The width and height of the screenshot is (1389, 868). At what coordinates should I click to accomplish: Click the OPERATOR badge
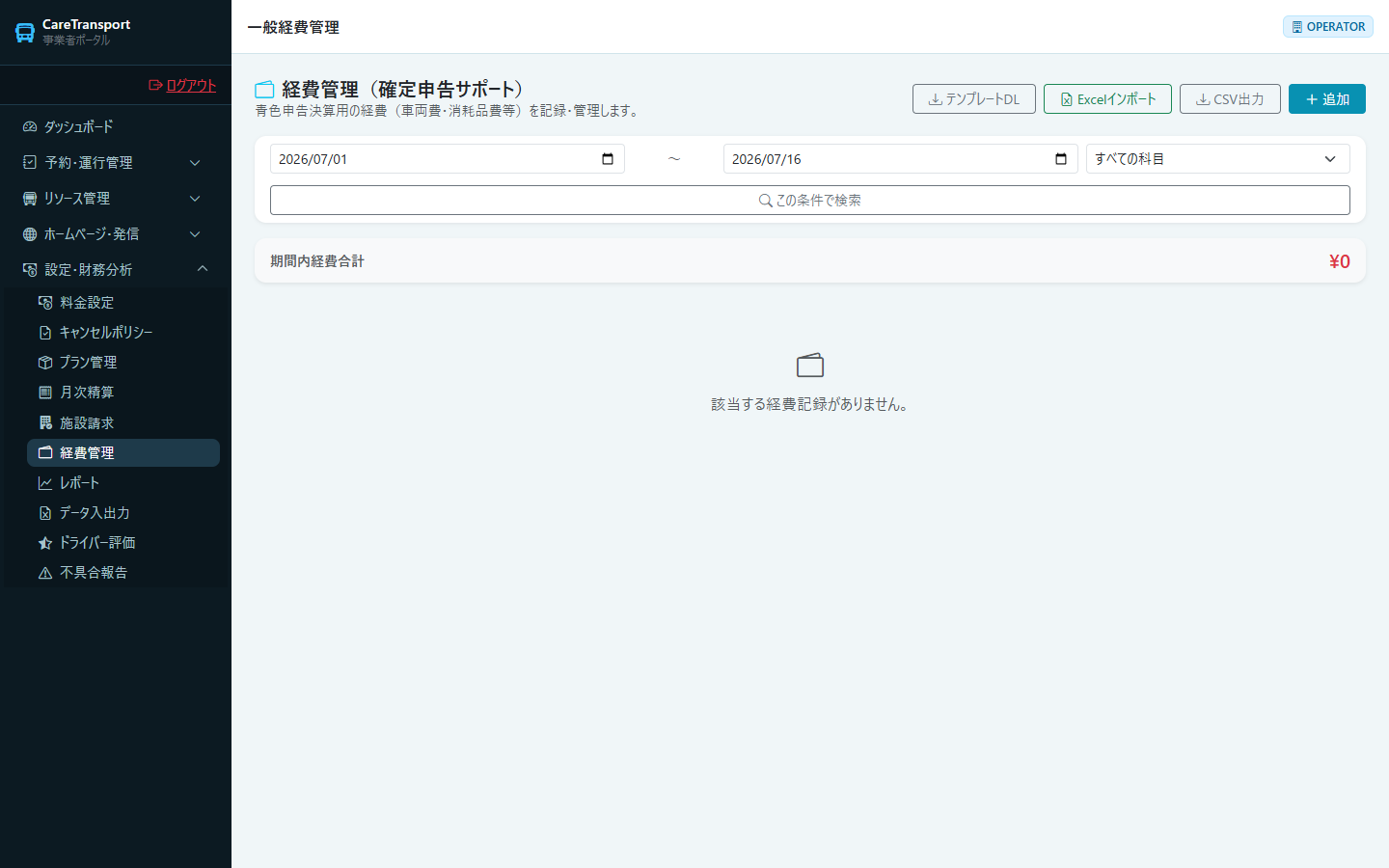[1328, 27]
